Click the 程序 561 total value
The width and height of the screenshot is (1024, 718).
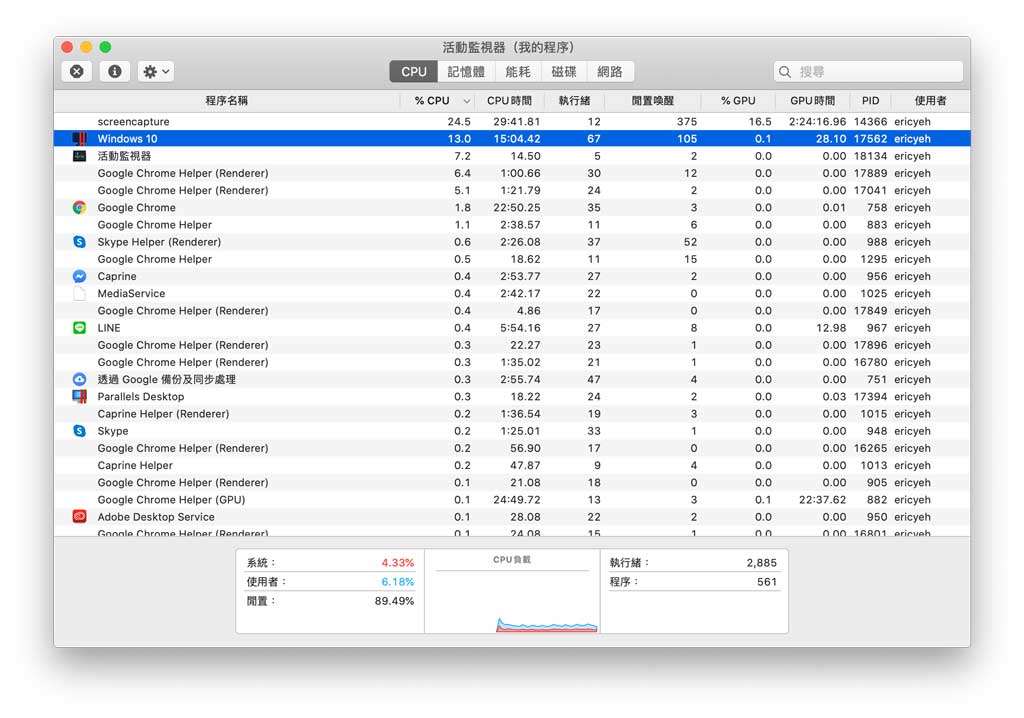pyautogui.click(x=767, y=581)
